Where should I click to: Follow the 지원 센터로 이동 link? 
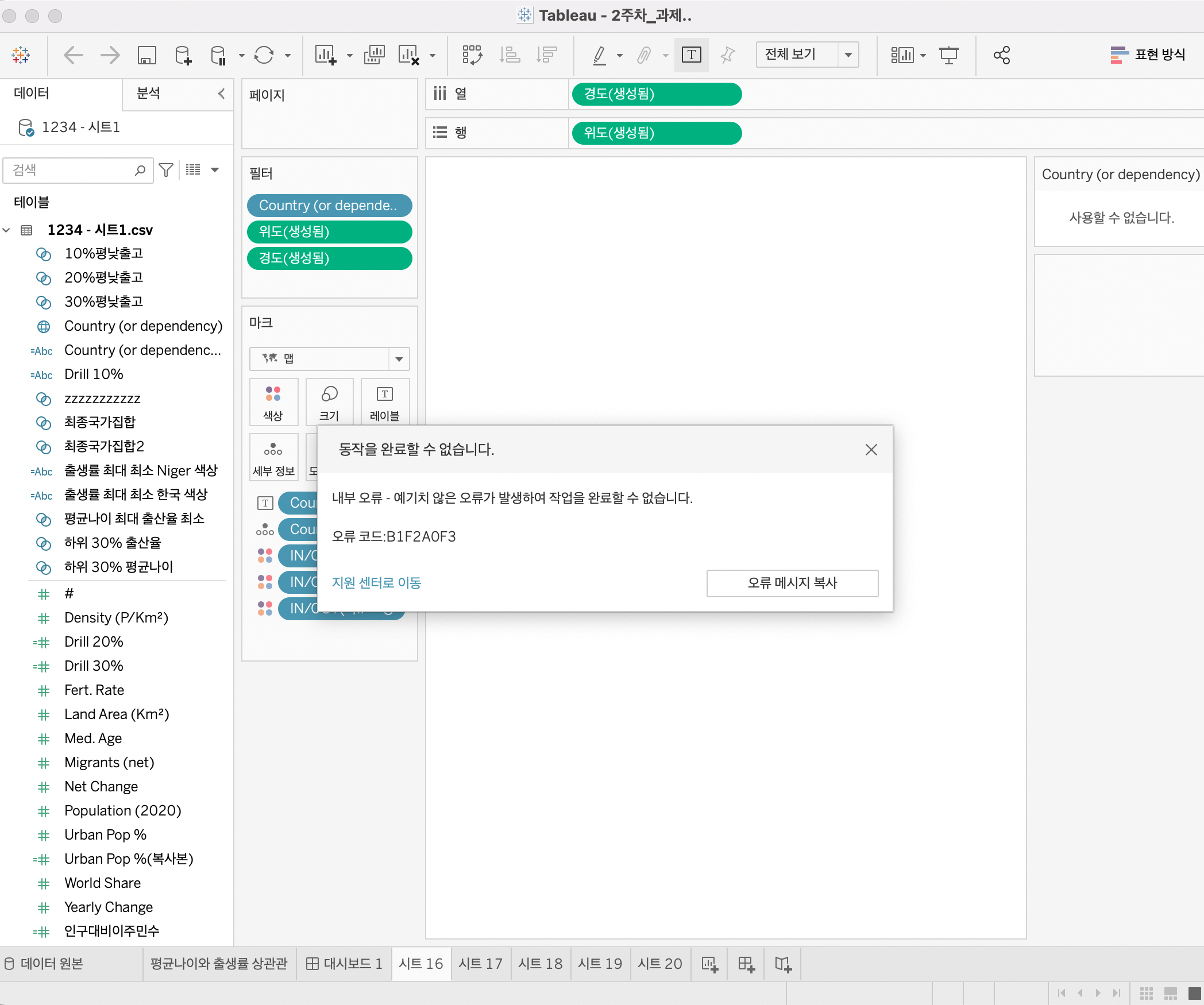tap(376, 583)
